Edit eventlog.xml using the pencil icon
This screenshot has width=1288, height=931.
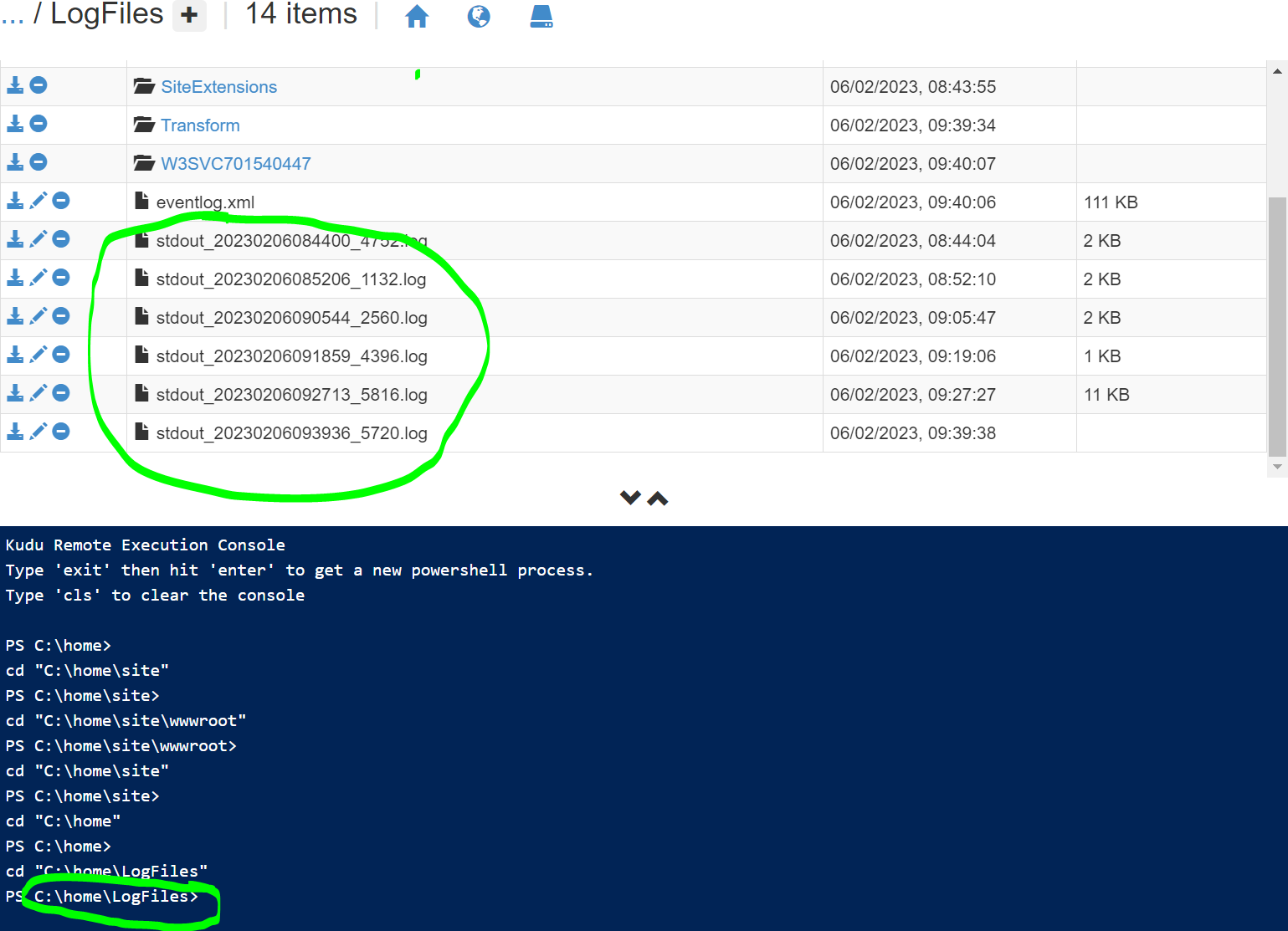(38, 200)
